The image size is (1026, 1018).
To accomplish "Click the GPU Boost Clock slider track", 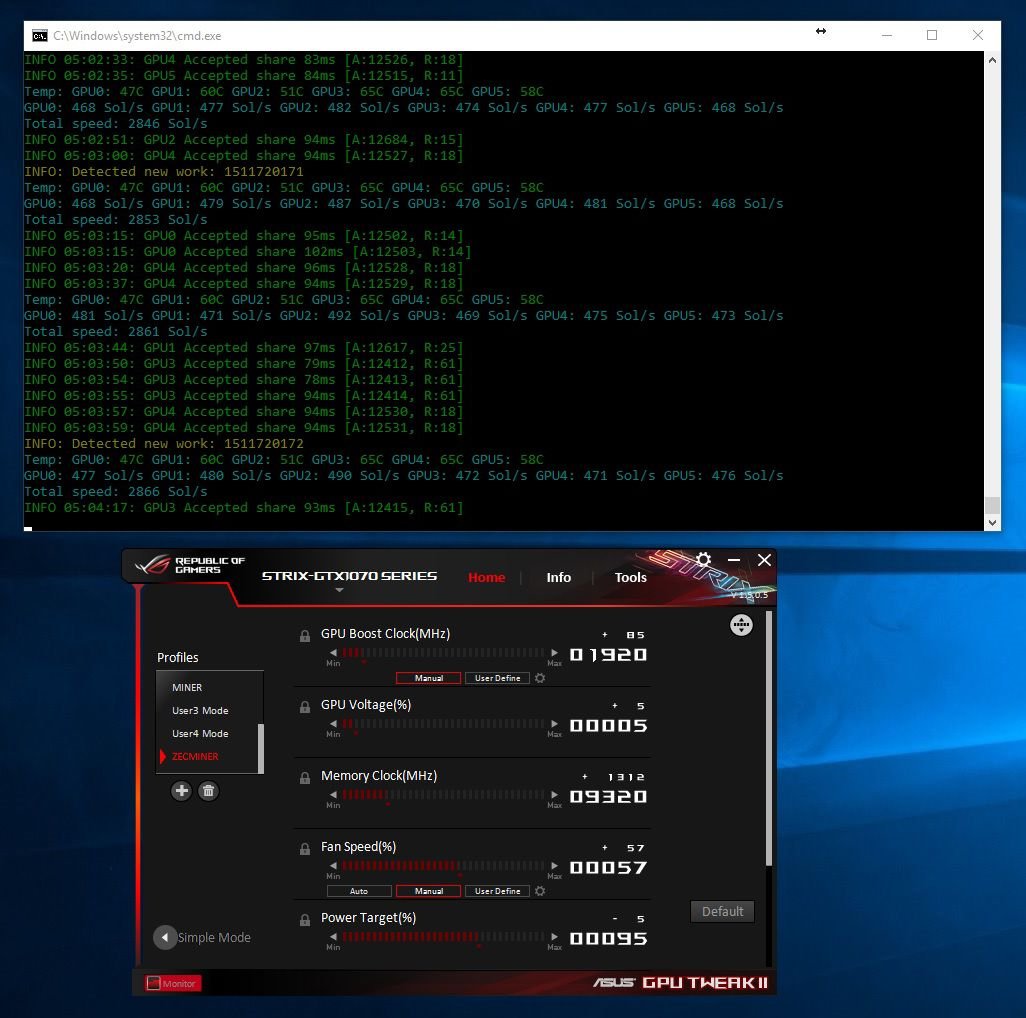I will (x=443, y=652).
